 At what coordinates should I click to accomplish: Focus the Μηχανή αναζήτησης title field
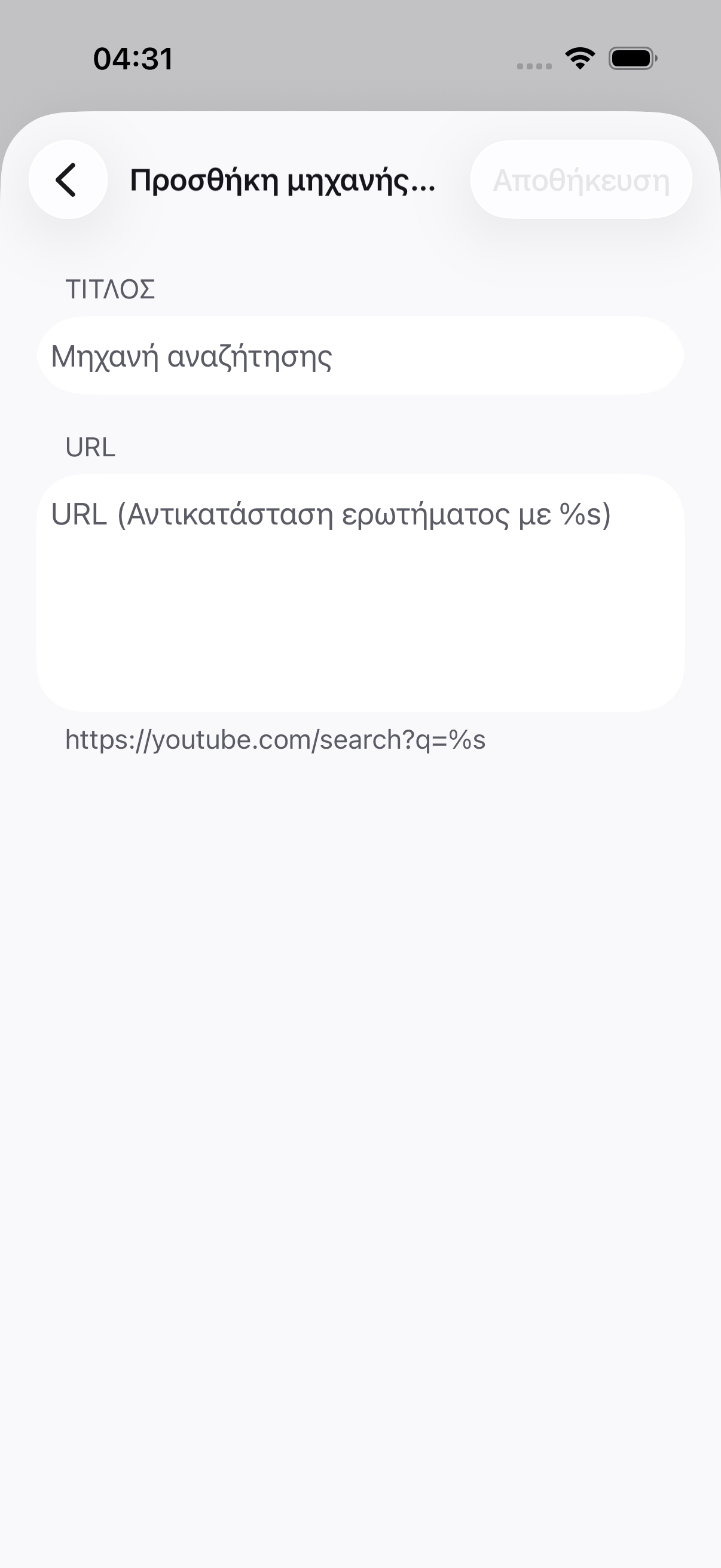[x=360, y=355]
